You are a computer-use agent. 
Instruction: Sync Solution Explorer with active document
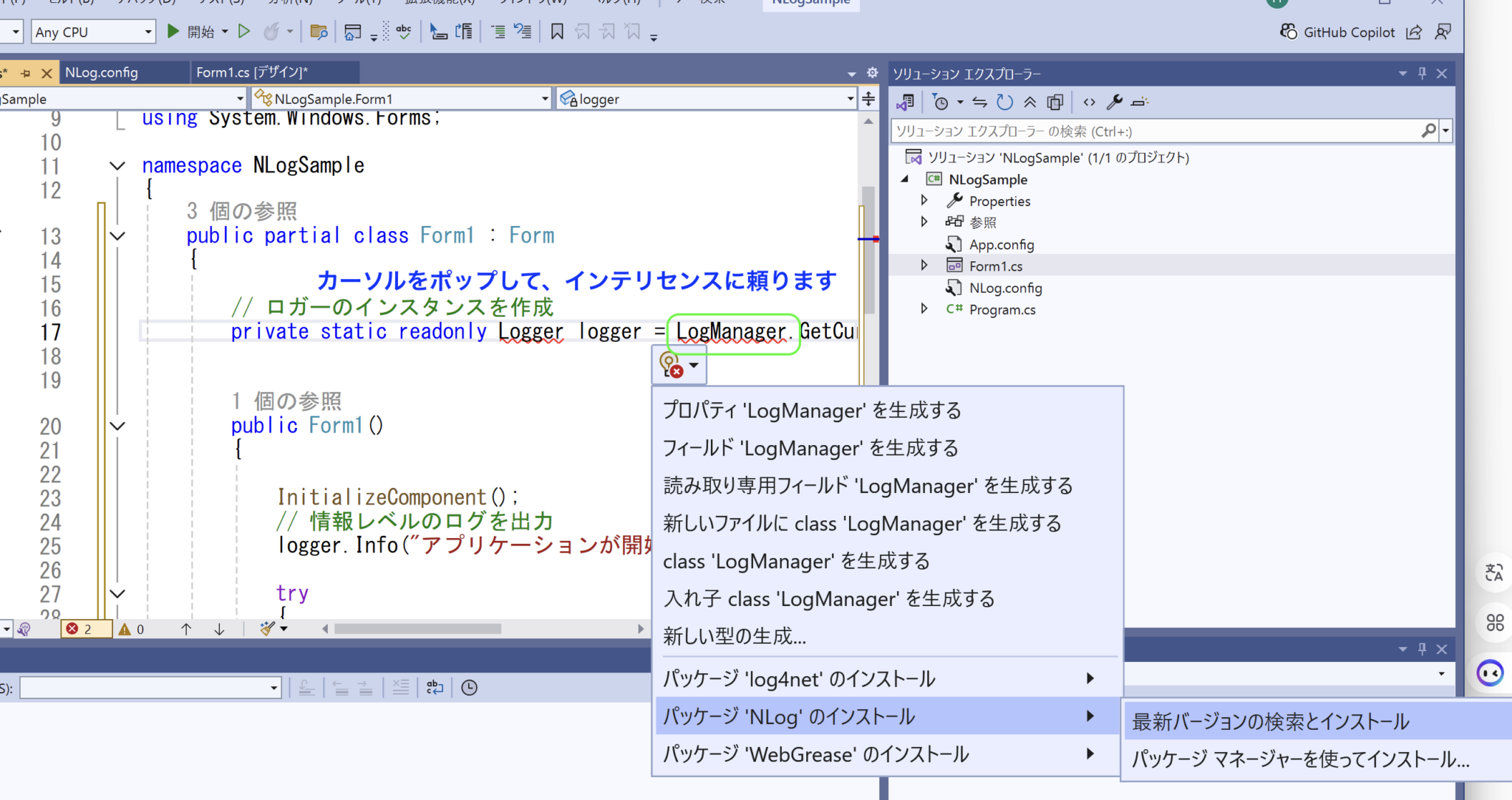980,102
